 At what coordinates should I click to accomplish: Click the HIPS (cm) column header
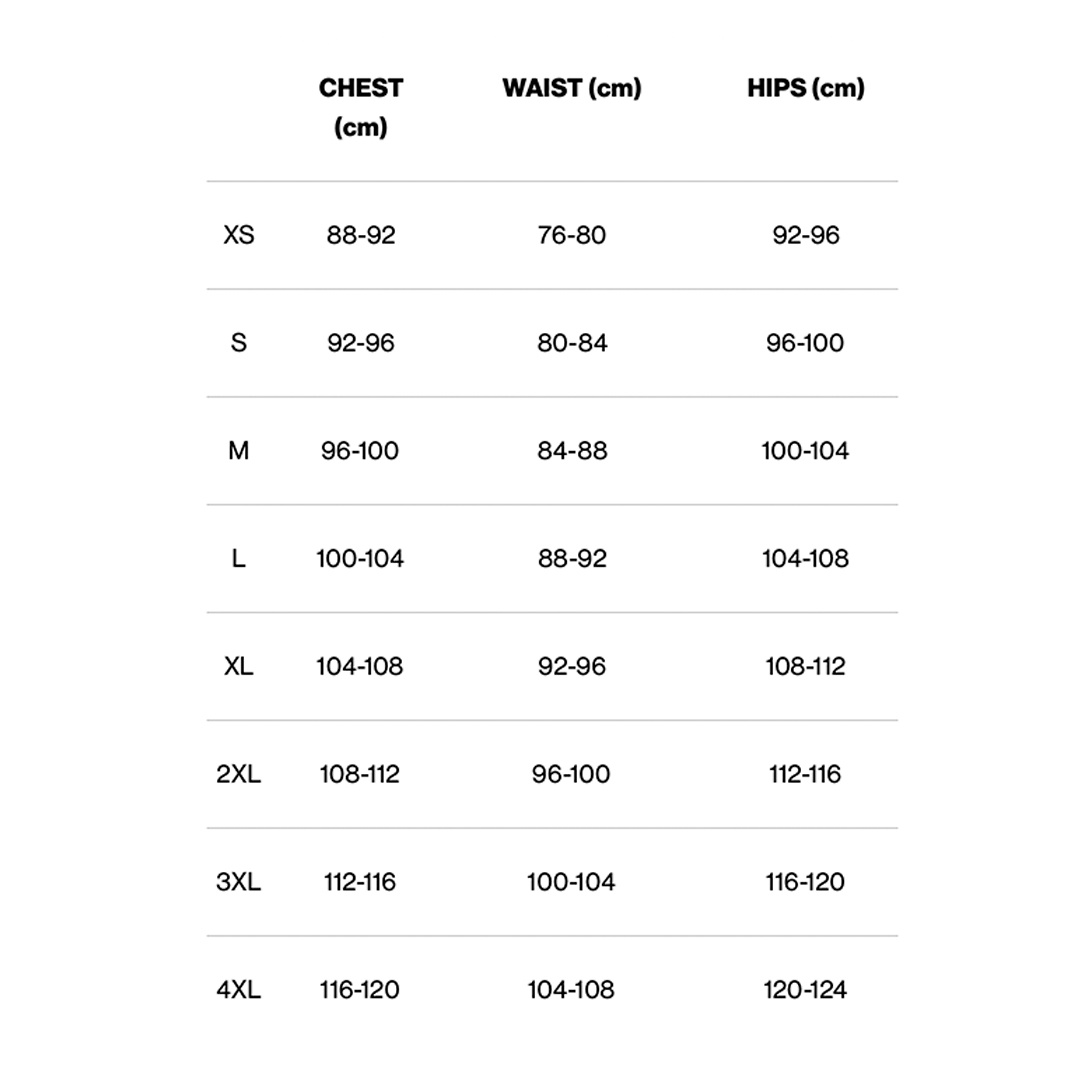(805, 88)
